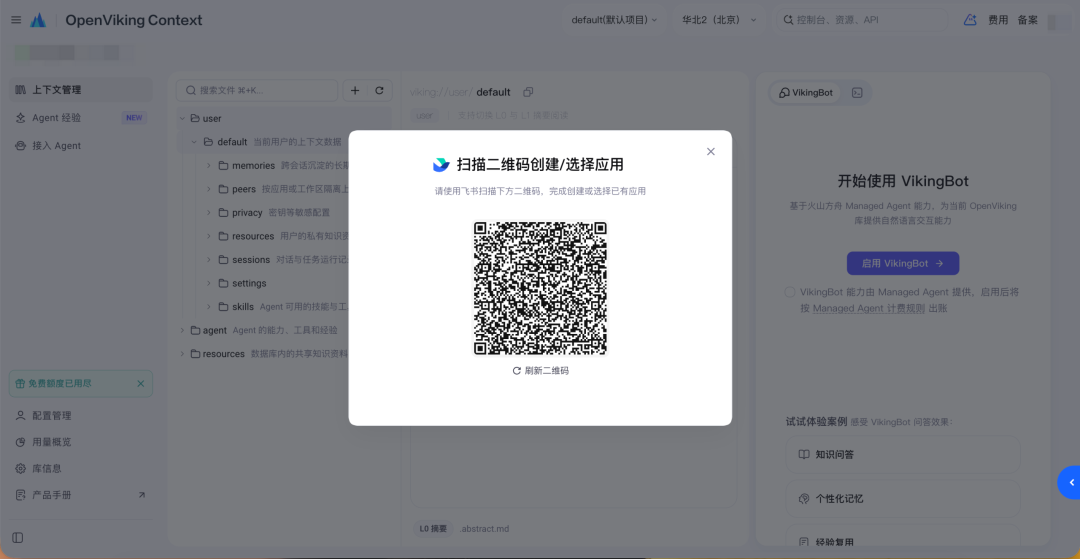Tick the Managed Agent agreement radio
Screen dimensions: 1080x559
tap(790, 292)
